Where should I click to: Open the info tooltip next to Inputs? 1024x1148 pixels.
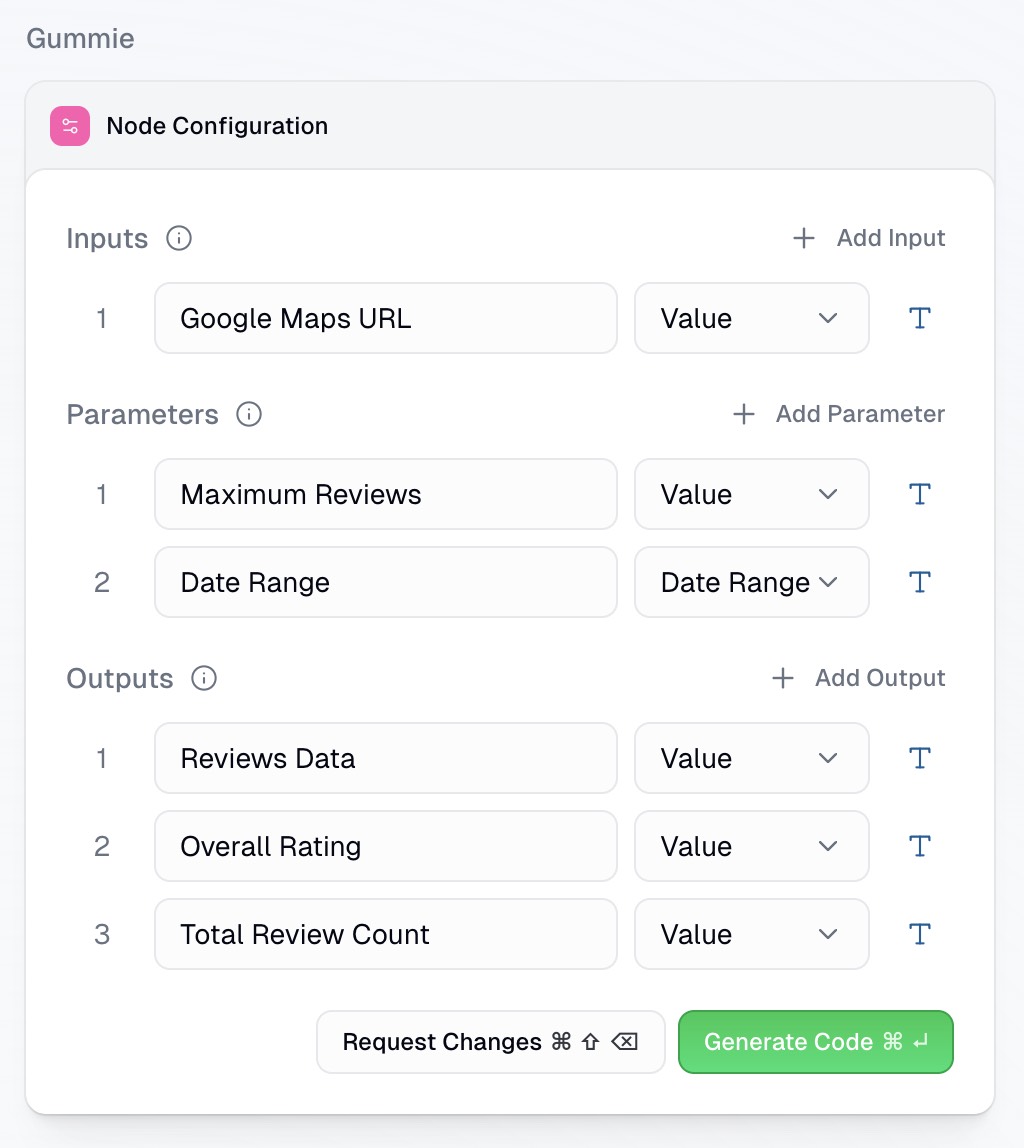[x=178, y=238]
